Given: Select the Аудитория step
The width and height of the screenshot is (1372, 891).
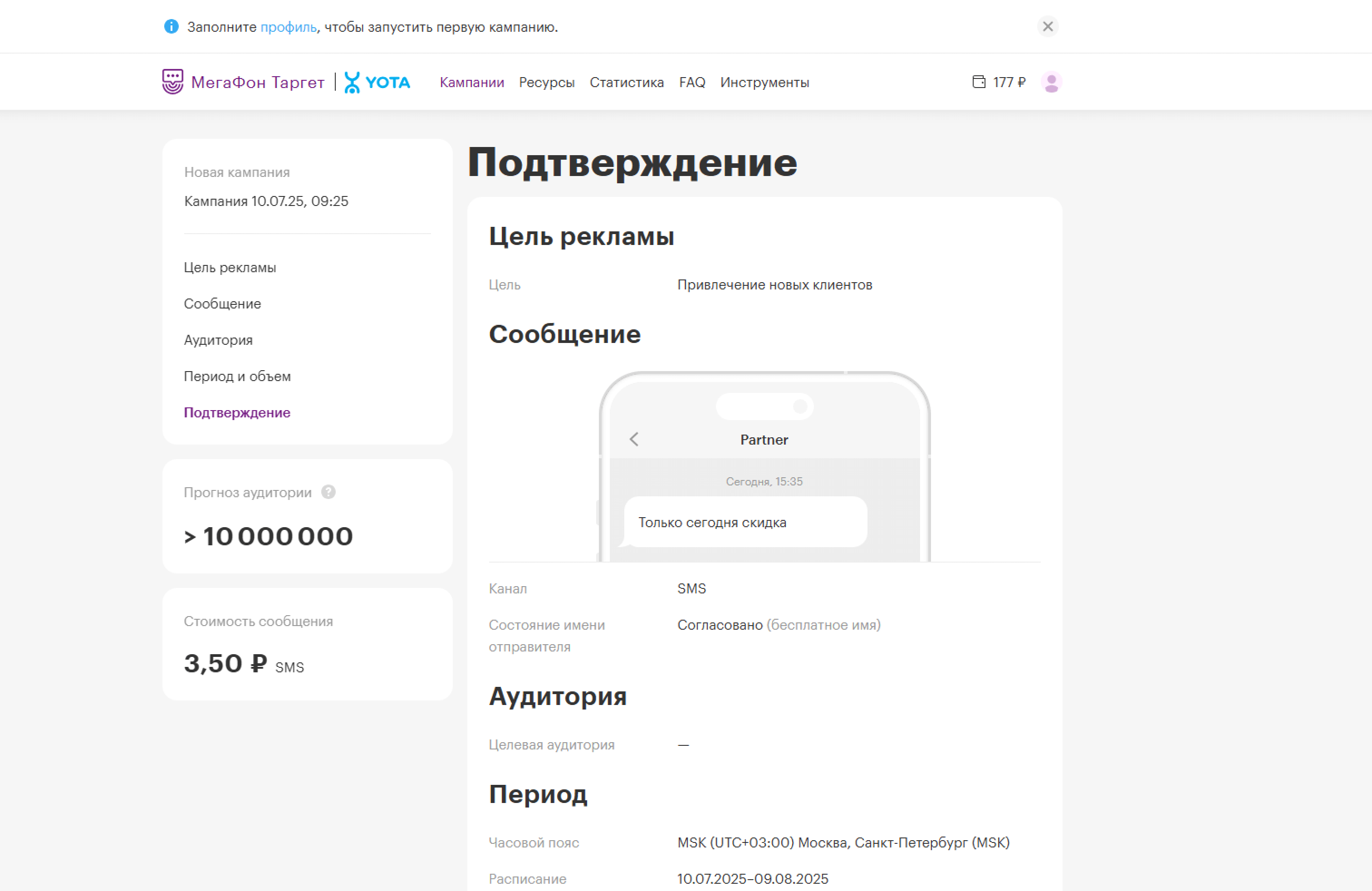Looking at the screenshot, I should [218, 339].
